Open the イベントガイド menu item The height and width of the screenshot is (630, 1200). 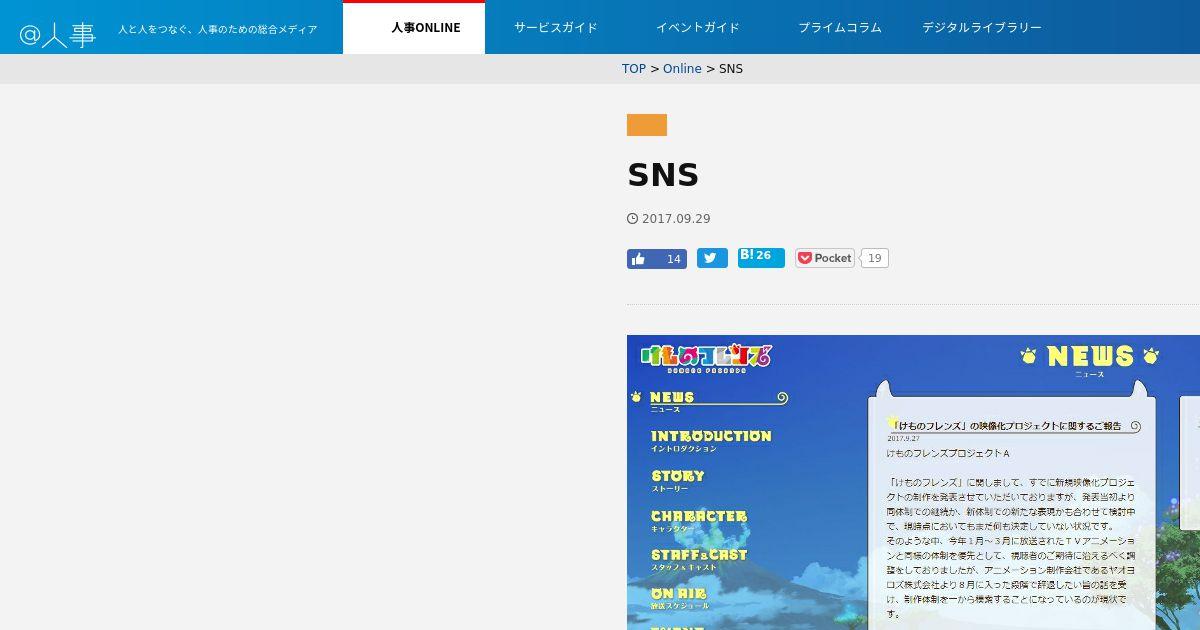698,28
